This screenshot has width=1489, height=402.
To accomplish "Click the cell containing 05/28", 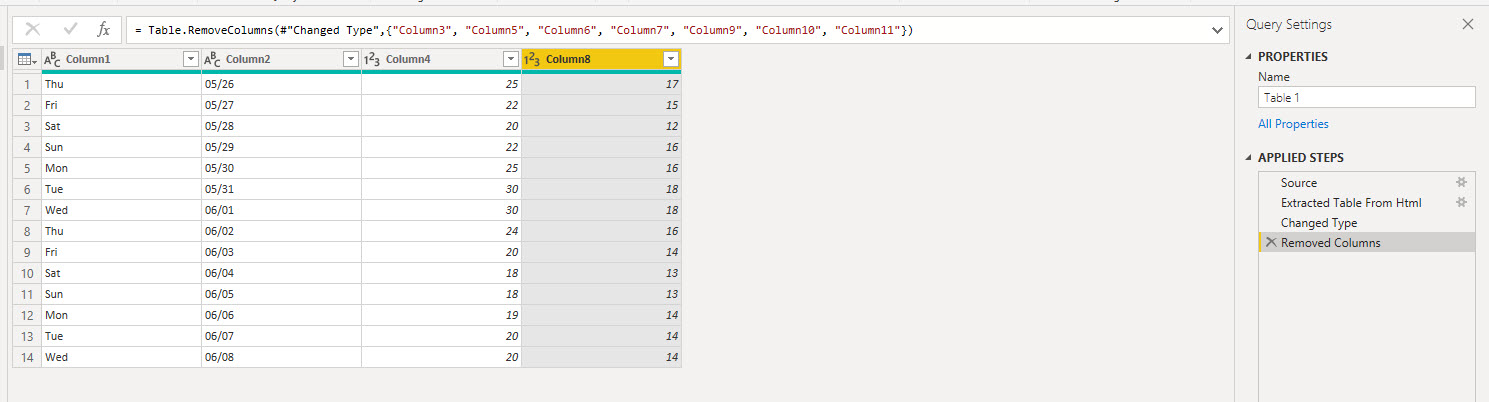I will 281,126.
